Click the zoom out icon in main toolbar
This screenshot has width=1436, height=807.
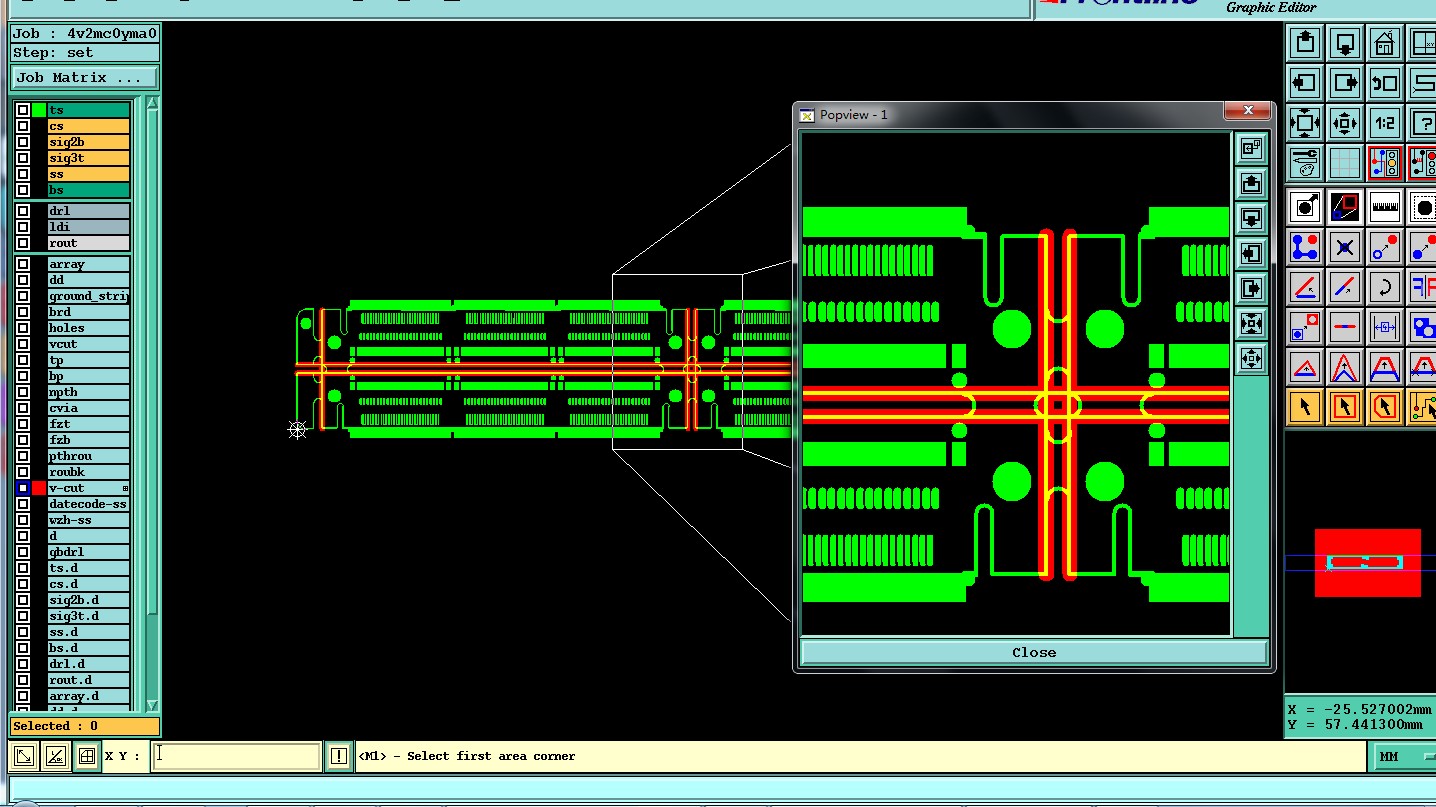[x=1345, y=123]
